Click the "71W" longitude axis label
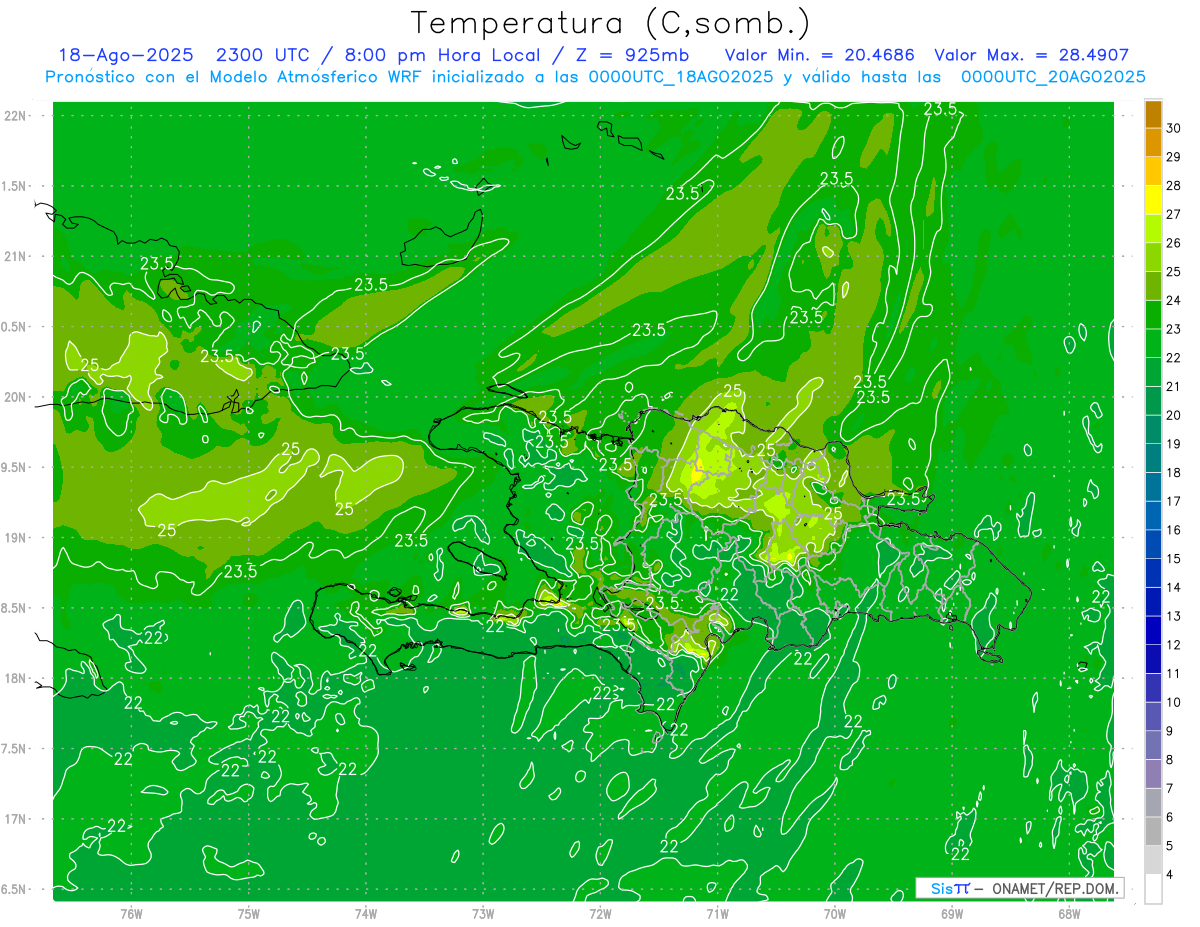 [x=717, y=913]
